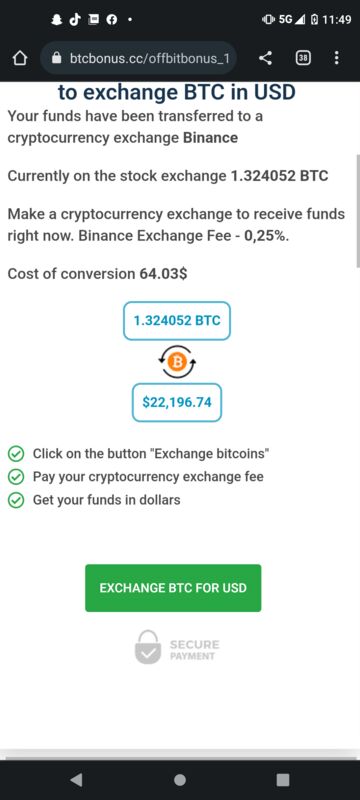Tap the padlock icon in address bar
Screen dimensions: 360x800
tap(57, 59)
